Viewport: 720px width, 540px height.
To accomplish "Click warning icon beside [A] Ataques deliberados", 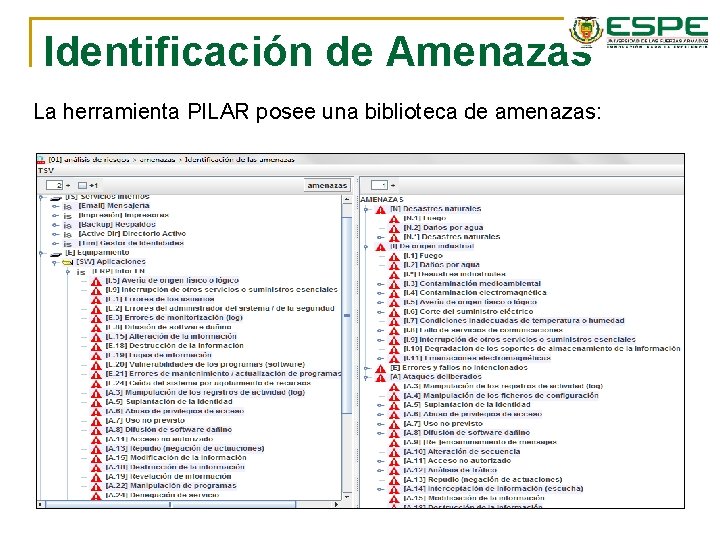I will (380, 377).
